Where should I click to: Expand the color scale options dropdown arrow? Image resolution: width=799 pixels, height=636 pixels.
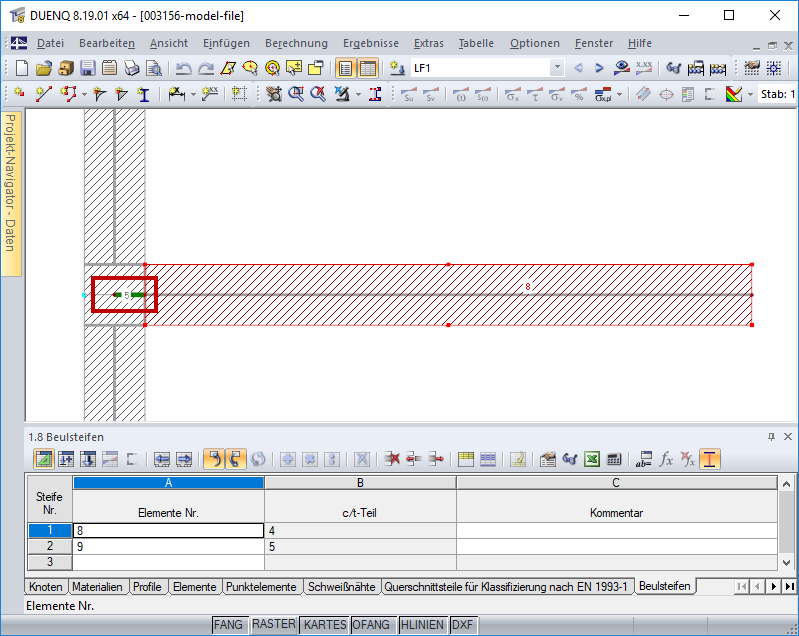[x=750, y=94]
